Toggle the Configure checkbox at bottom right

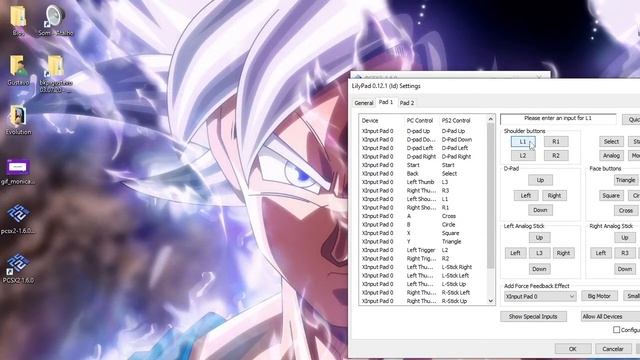[x=616, y=330]
